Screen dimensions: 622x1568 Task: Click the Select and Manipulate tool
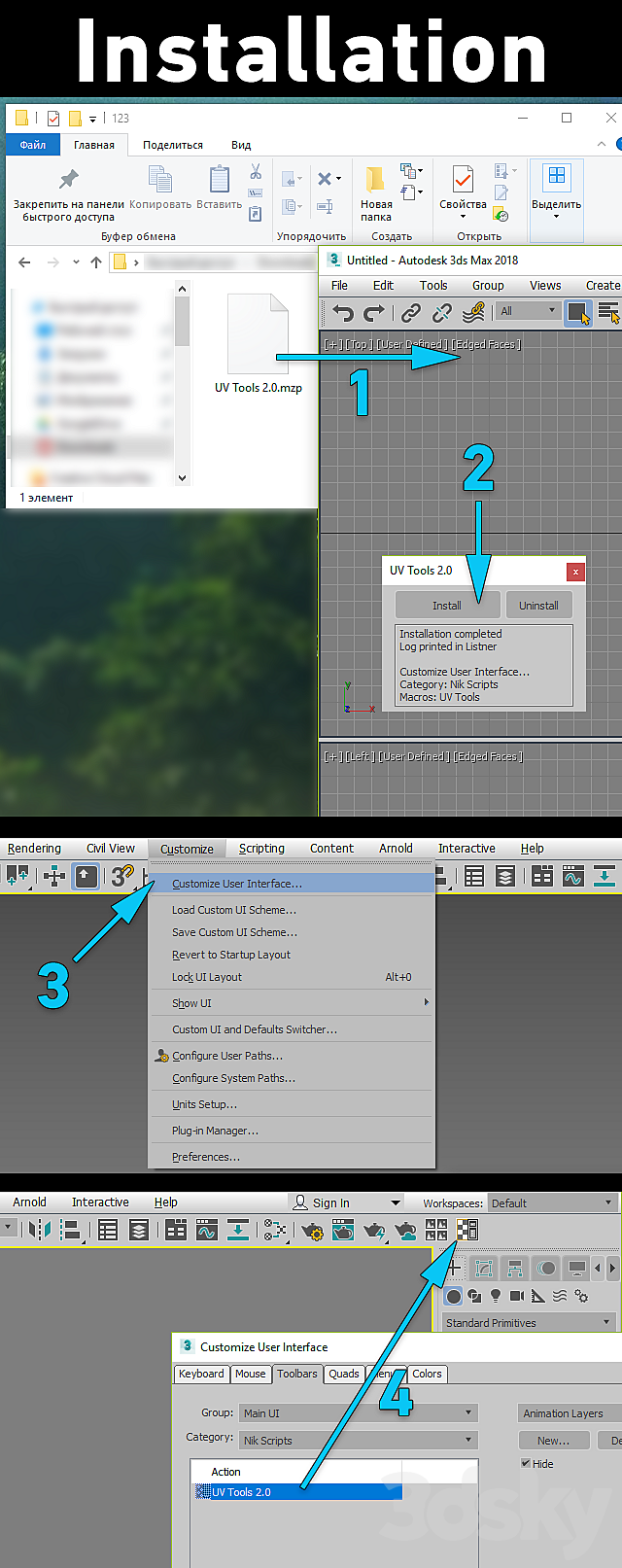(54, 876)
